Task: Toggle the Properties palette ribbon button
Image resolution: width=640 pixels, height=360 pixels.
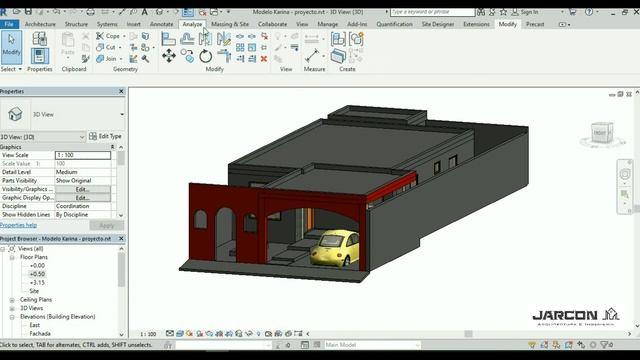Action: click(x=40, y=56)
